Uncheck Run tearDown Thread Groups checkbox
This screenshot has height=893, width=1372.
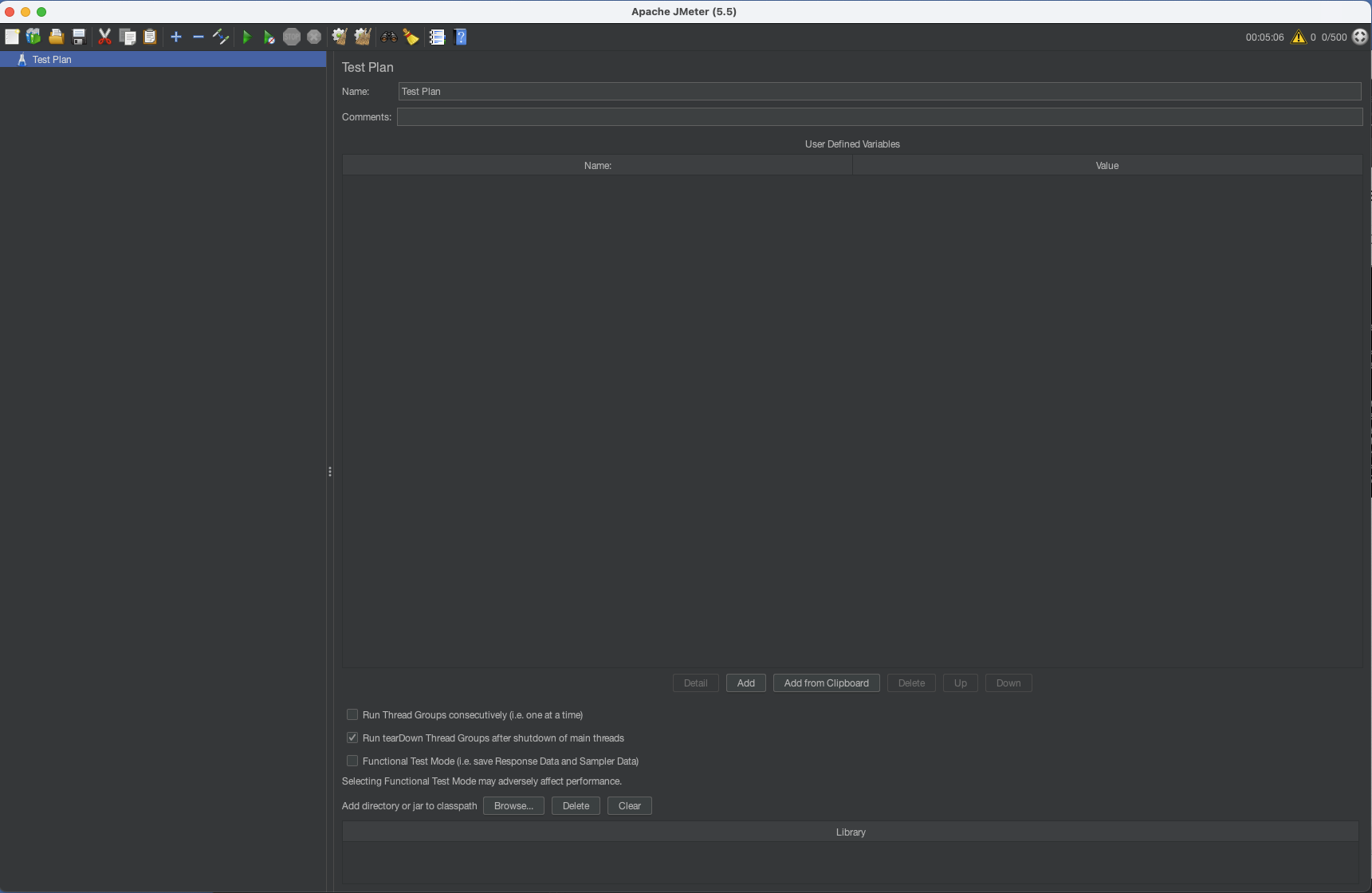pyautogui.click(x=352, y=738)
